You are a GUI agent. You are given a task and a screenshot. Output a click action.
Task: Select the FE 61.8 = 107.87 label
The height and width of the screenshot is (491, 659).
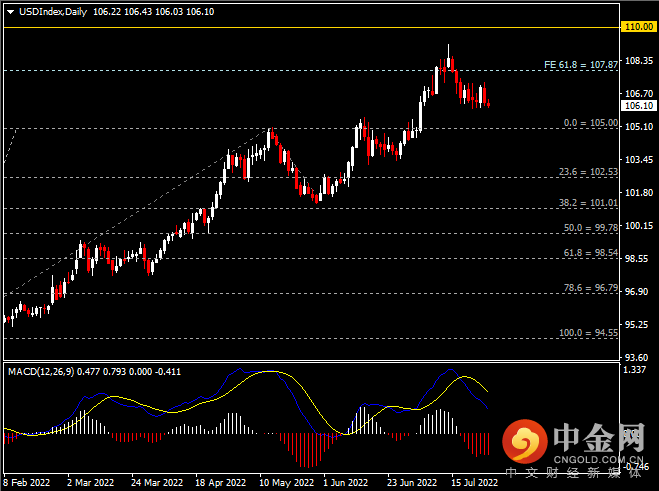click(581, 65)
